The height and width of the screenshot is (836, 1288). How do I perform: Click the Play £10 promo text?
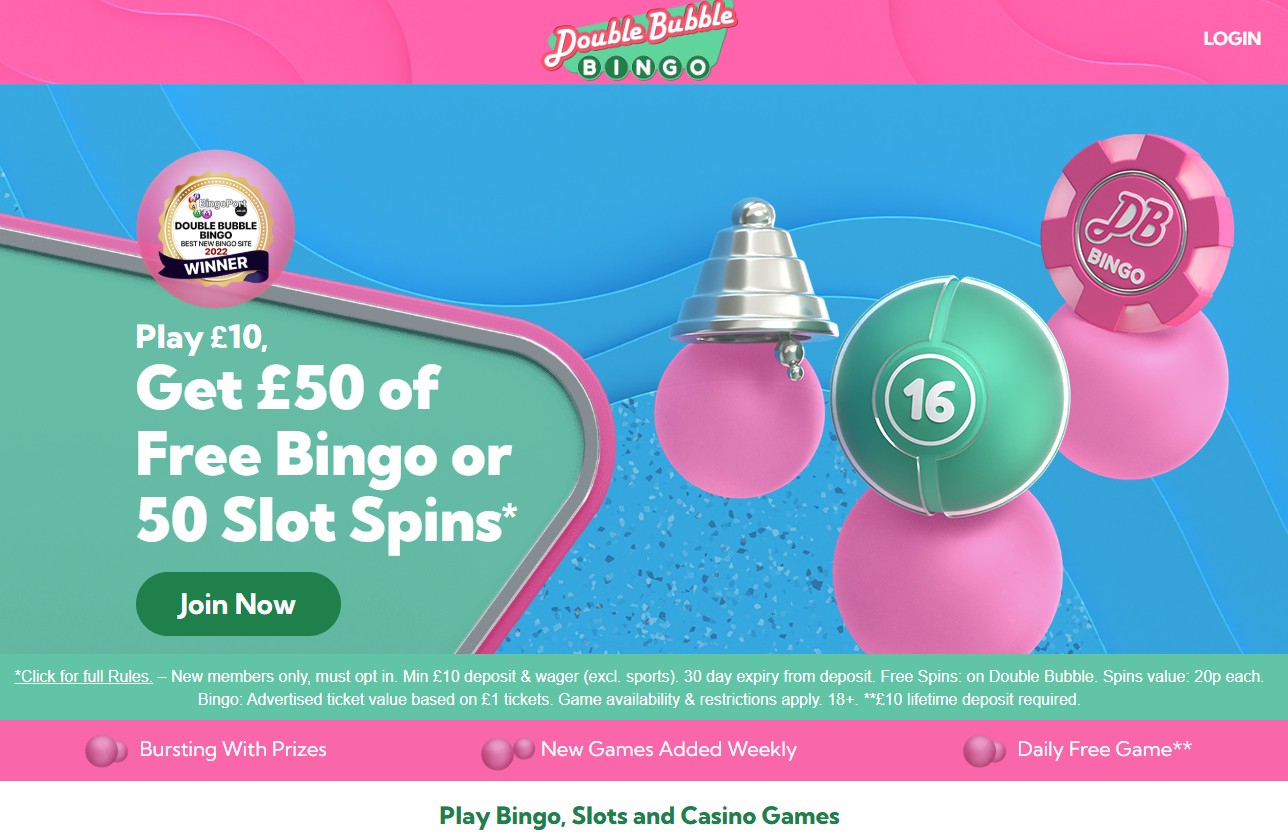pyautogui.click(x=201, y=338)
